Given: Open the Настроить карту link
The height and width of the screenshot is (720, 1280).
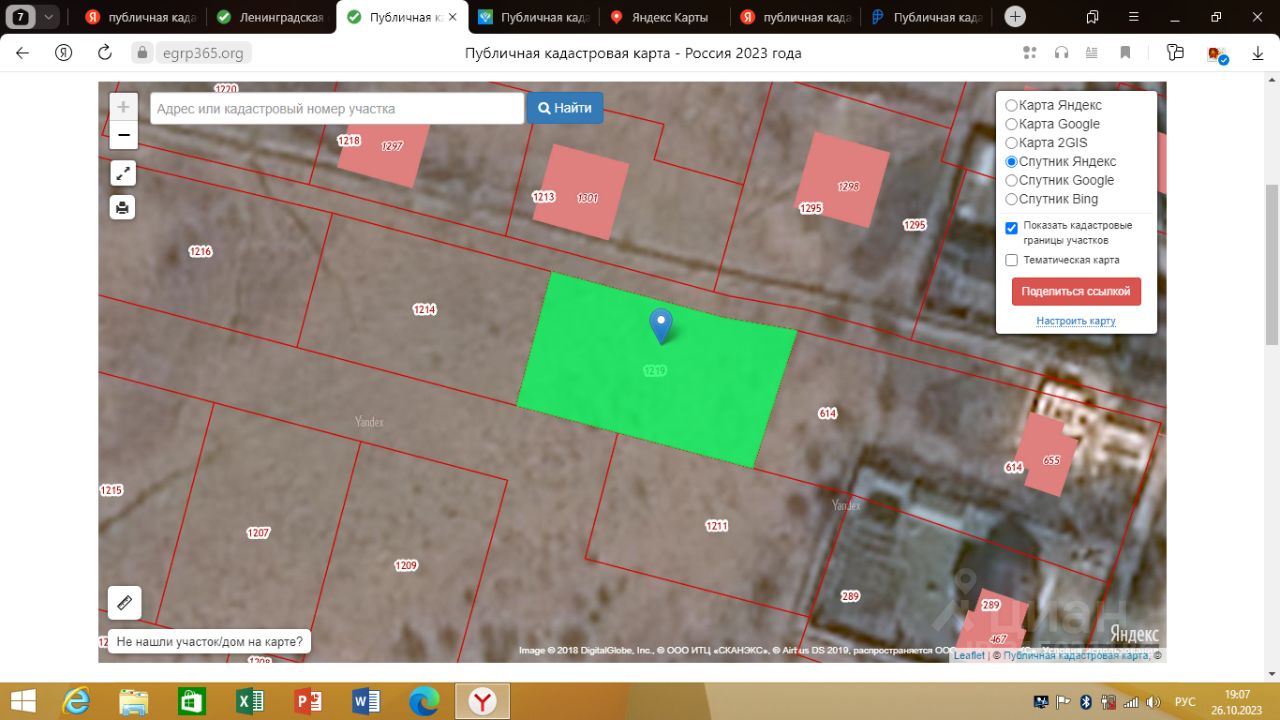Looking at the screenshot, I should click(1075, 321).
